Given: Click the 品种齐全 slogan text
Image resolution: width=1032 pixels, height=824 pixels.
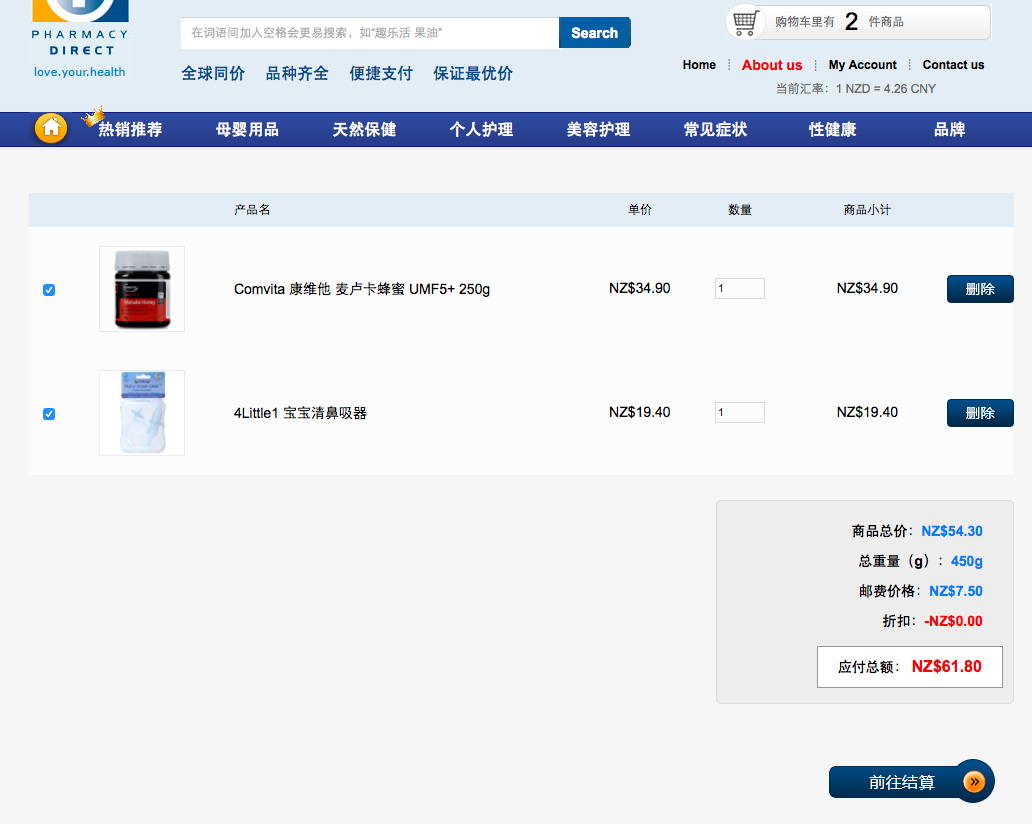Looking at the screenshot, I should [x=297, y=73].
